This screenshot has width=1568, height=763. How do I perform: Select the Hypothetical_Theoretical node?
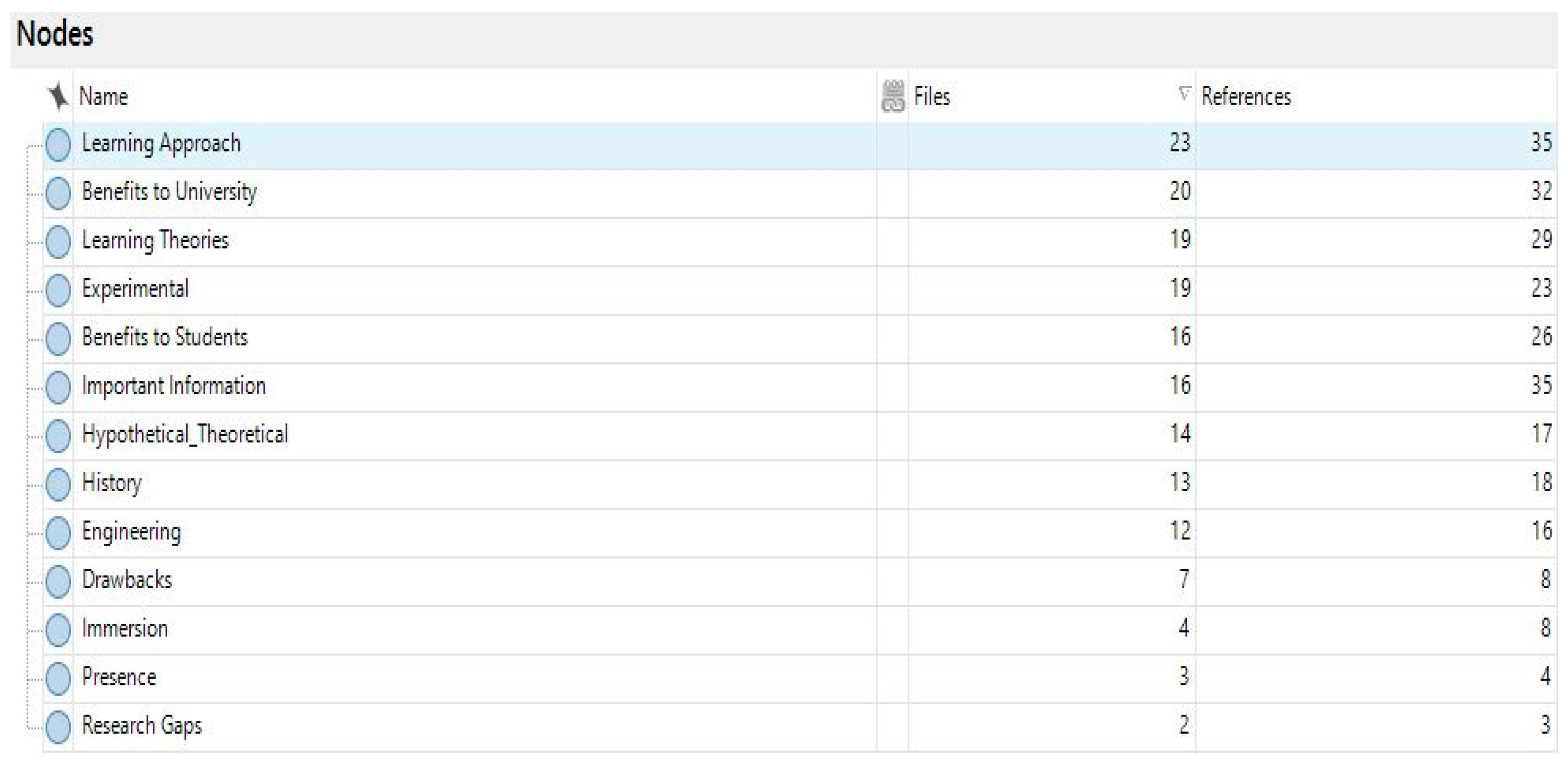coord(184,434)
